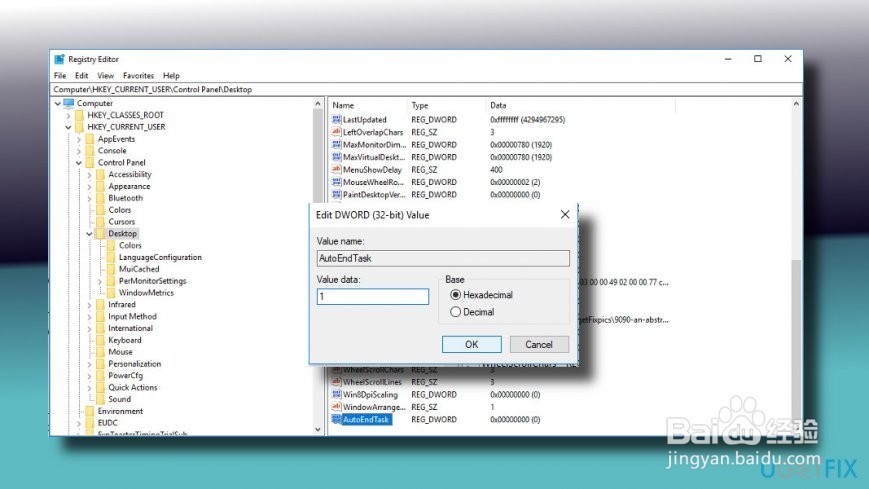The image size is (869, 489).
Task: Collapse the Computer root node
Action: pyautogui.click(x=58, y=104)
